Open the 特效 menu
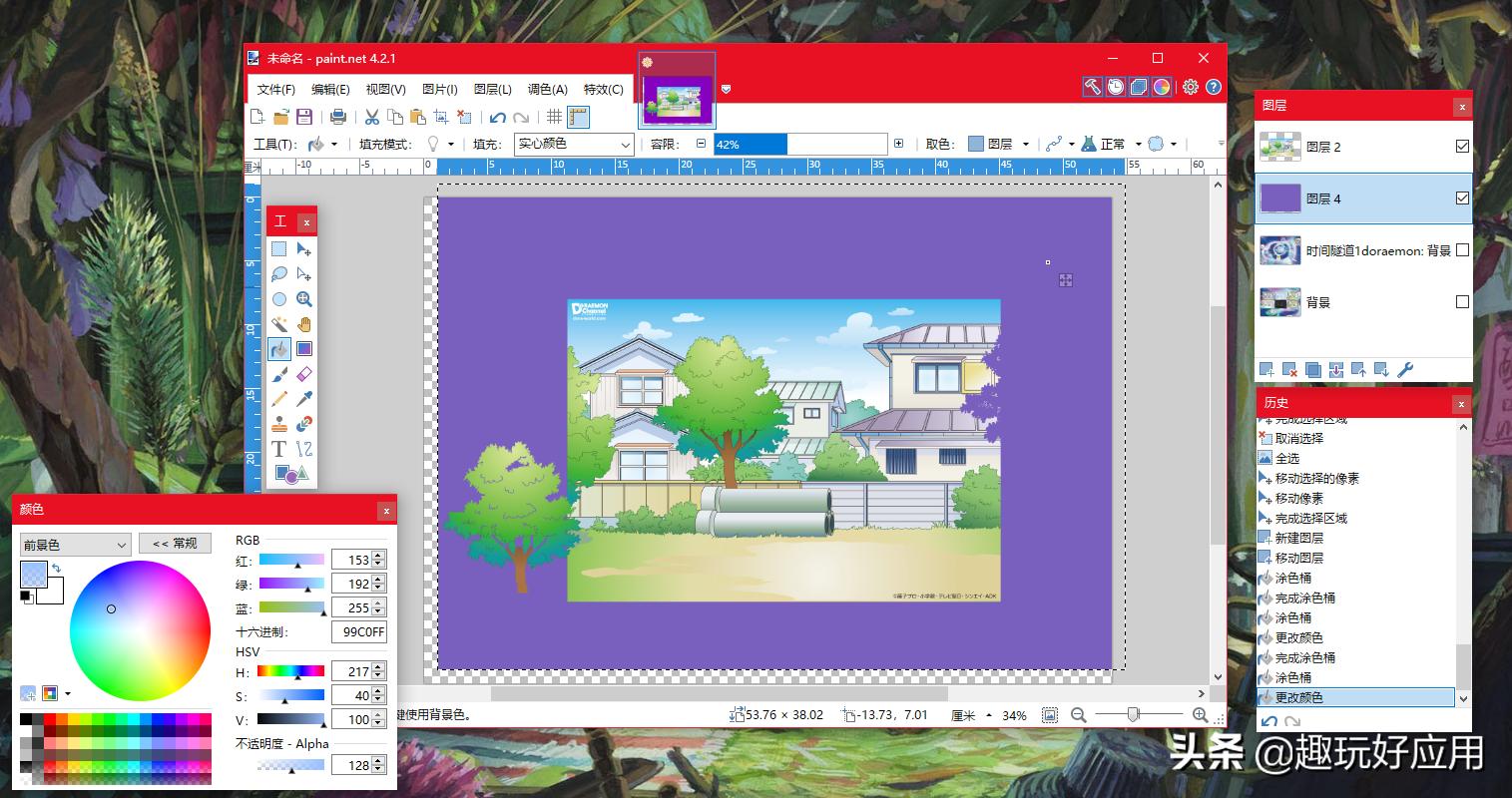1512x798 pixels. (x=603, y=89)
